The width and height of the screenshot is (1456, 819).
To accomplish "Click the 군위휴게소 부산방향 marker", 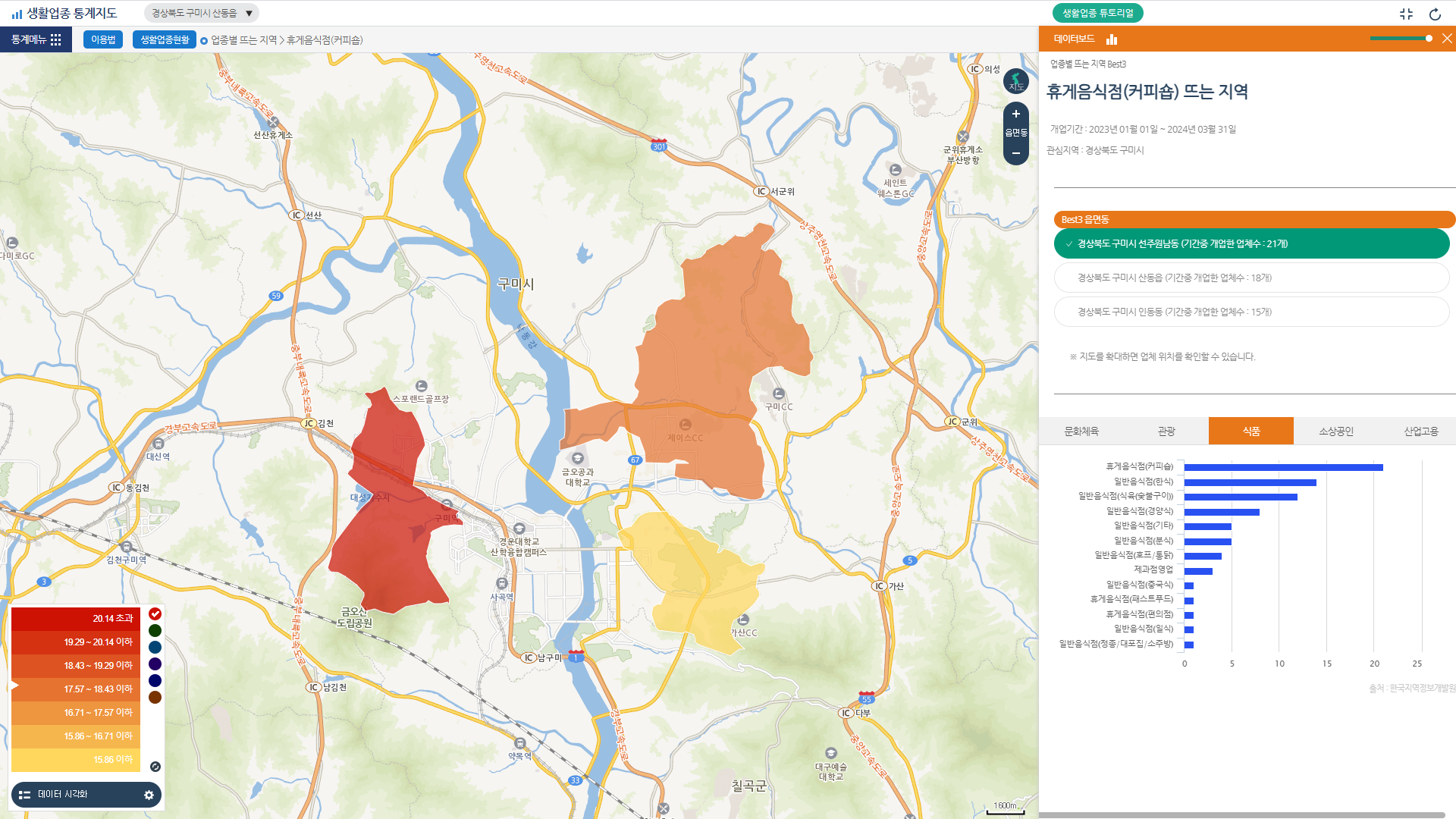I will click(x=963, y=137).
